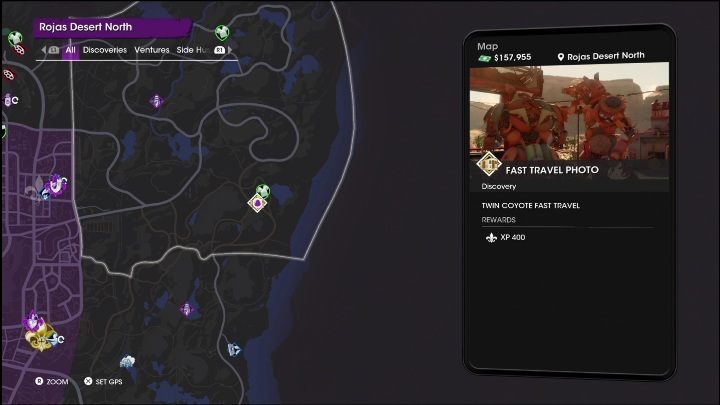The height and width of the screenshot is (405, 720).
Task: Select the red brass-knuckles marker under the green icon
Action: 20,49
